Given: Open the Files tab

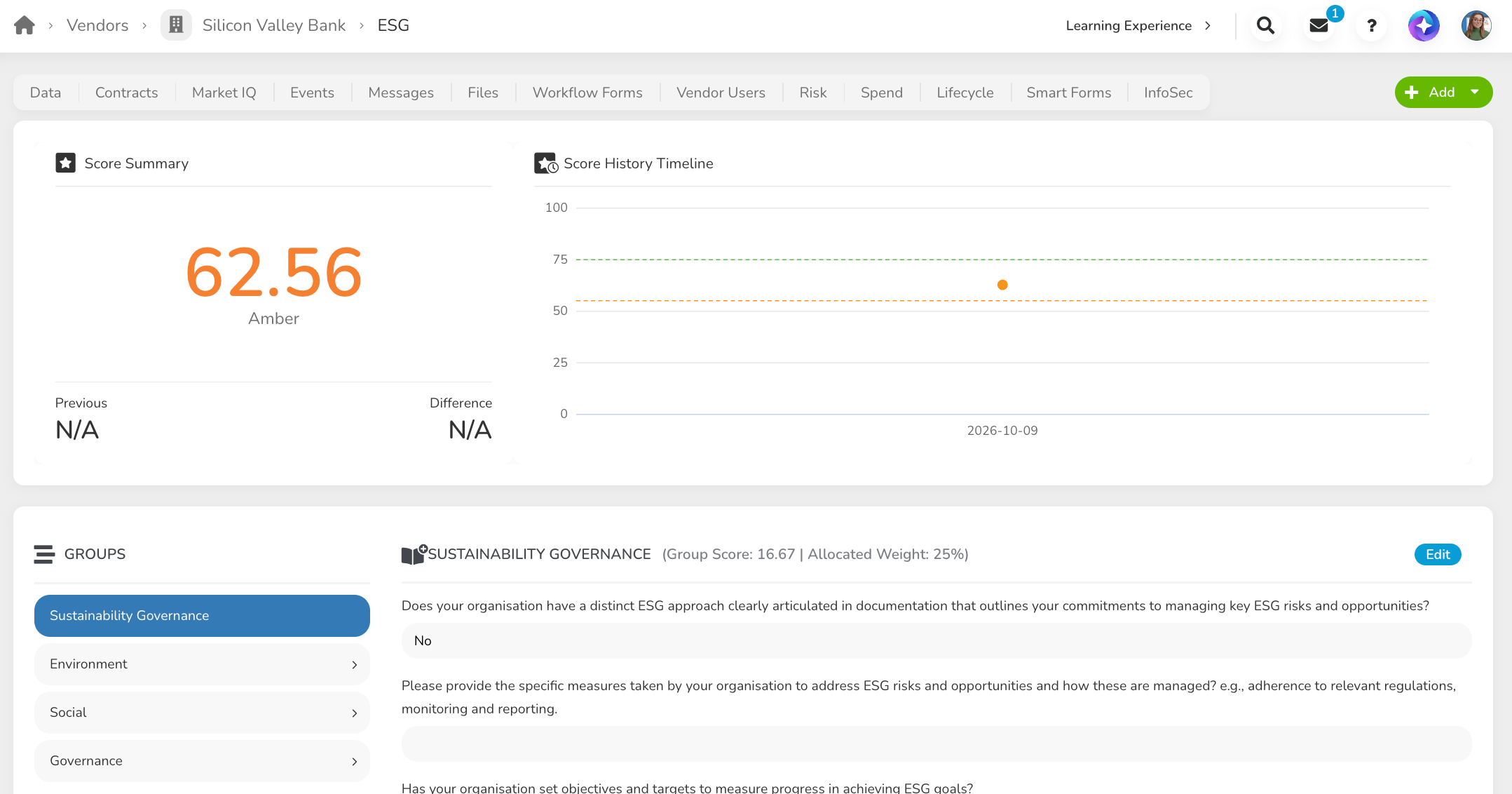Looking at the screenshot, I should [x=483, y=93].
